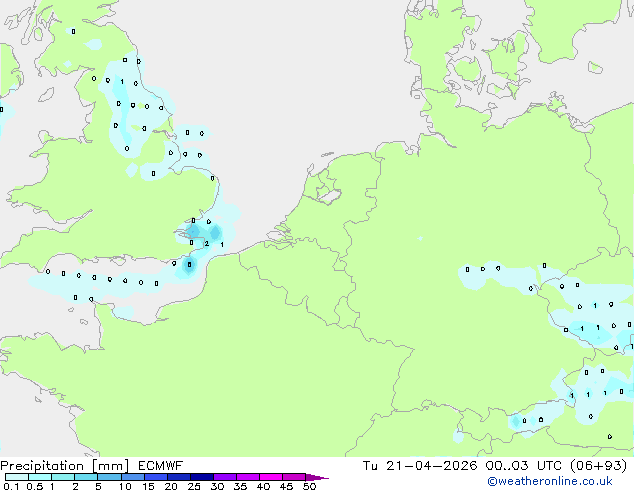
Task: Click the rain marker at bottom right edge
Action: [611, 436]
